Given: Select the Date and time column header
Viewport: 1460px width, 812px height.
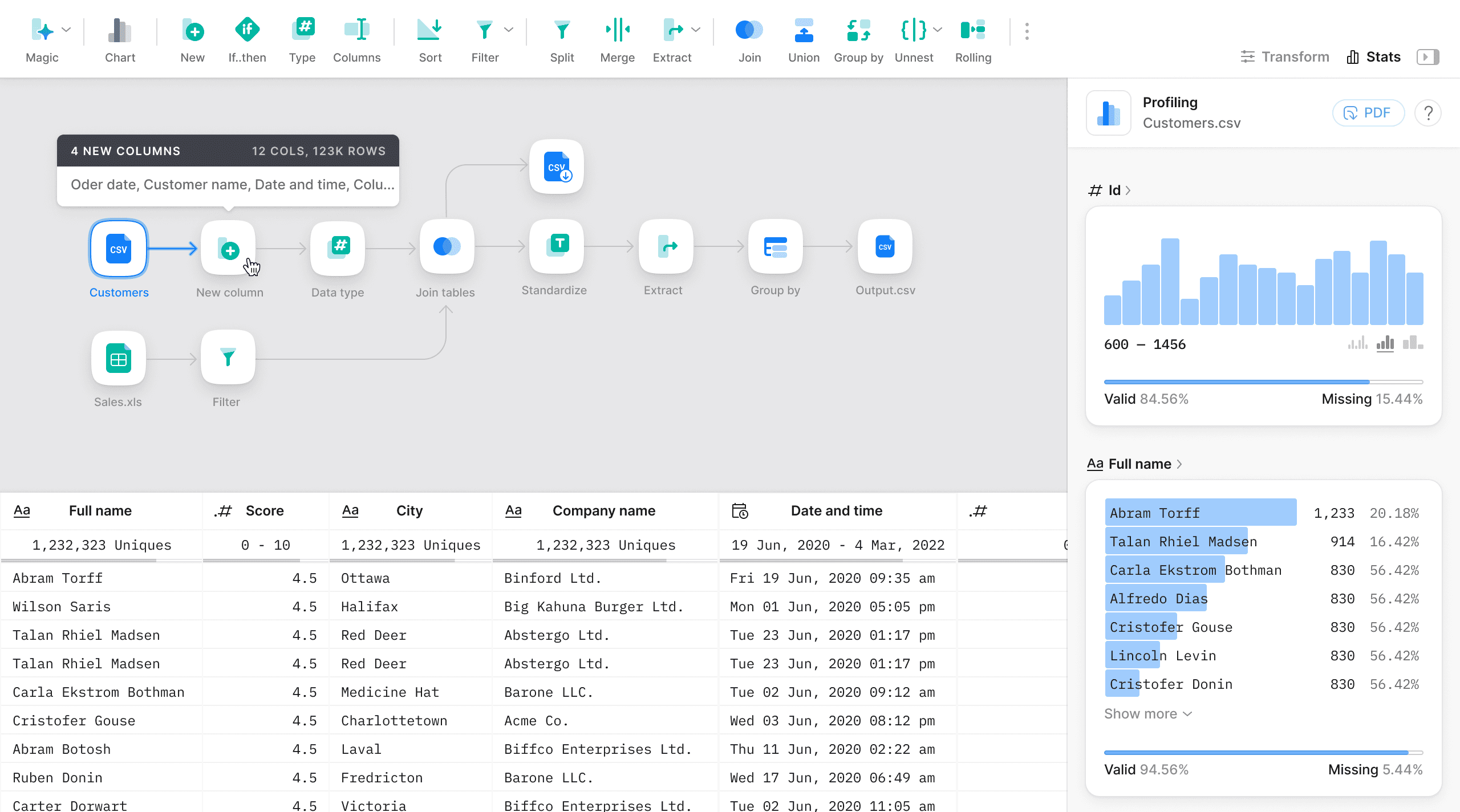Looking at the screenshot, I should [x=838, y=511].
